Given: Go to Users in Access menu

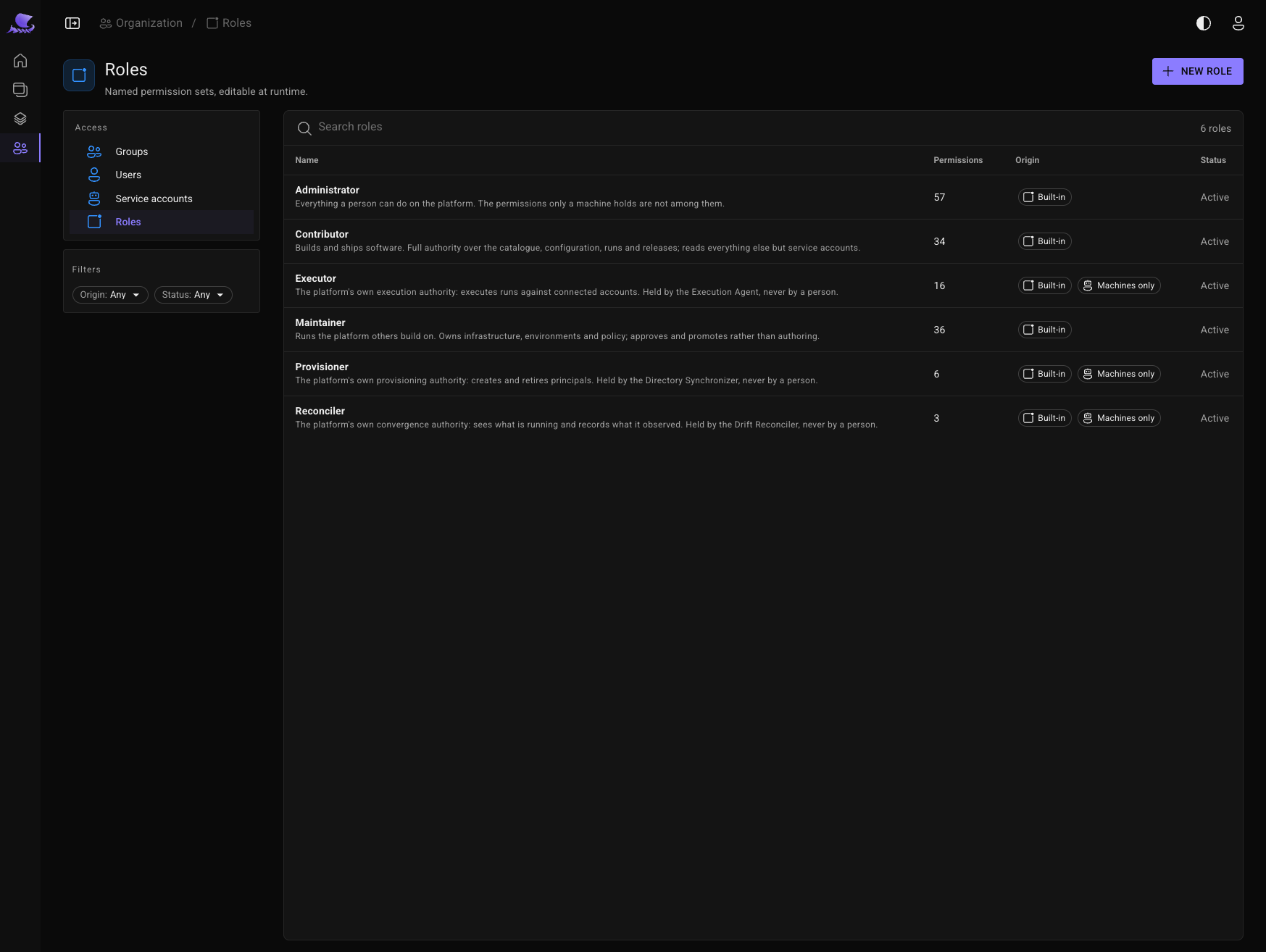Looking at the screenshot, I should pyautogui.click(x=162, y=175).
